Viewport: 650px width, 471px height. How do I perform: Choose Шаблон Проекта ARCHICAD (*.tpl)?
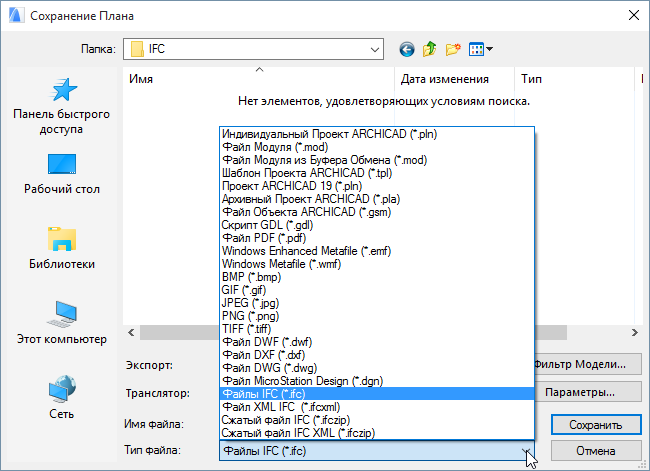click(x=377, y=173)
